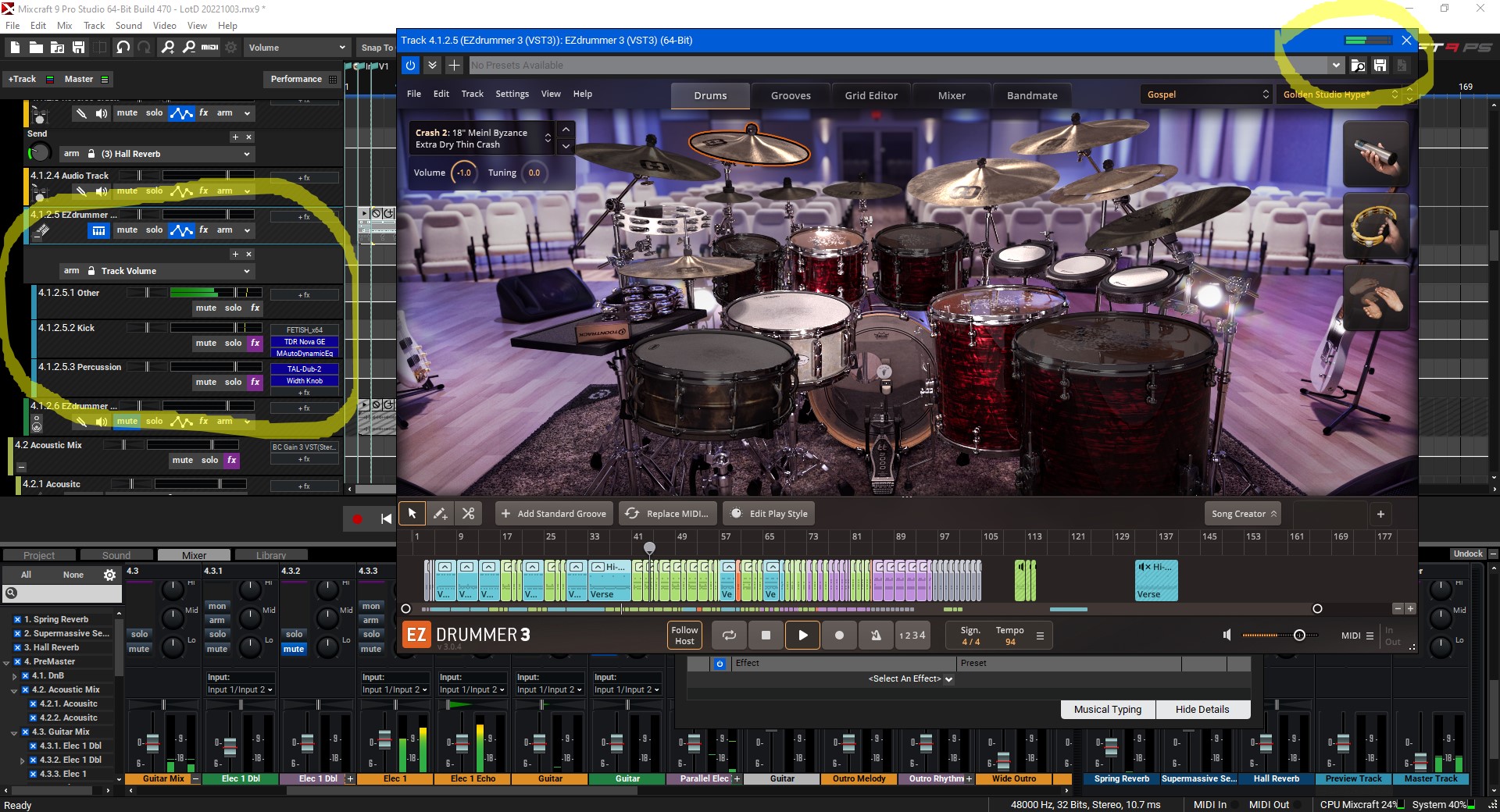Switch to the Grid Editor tab
1500x812 pixels.
871,95
